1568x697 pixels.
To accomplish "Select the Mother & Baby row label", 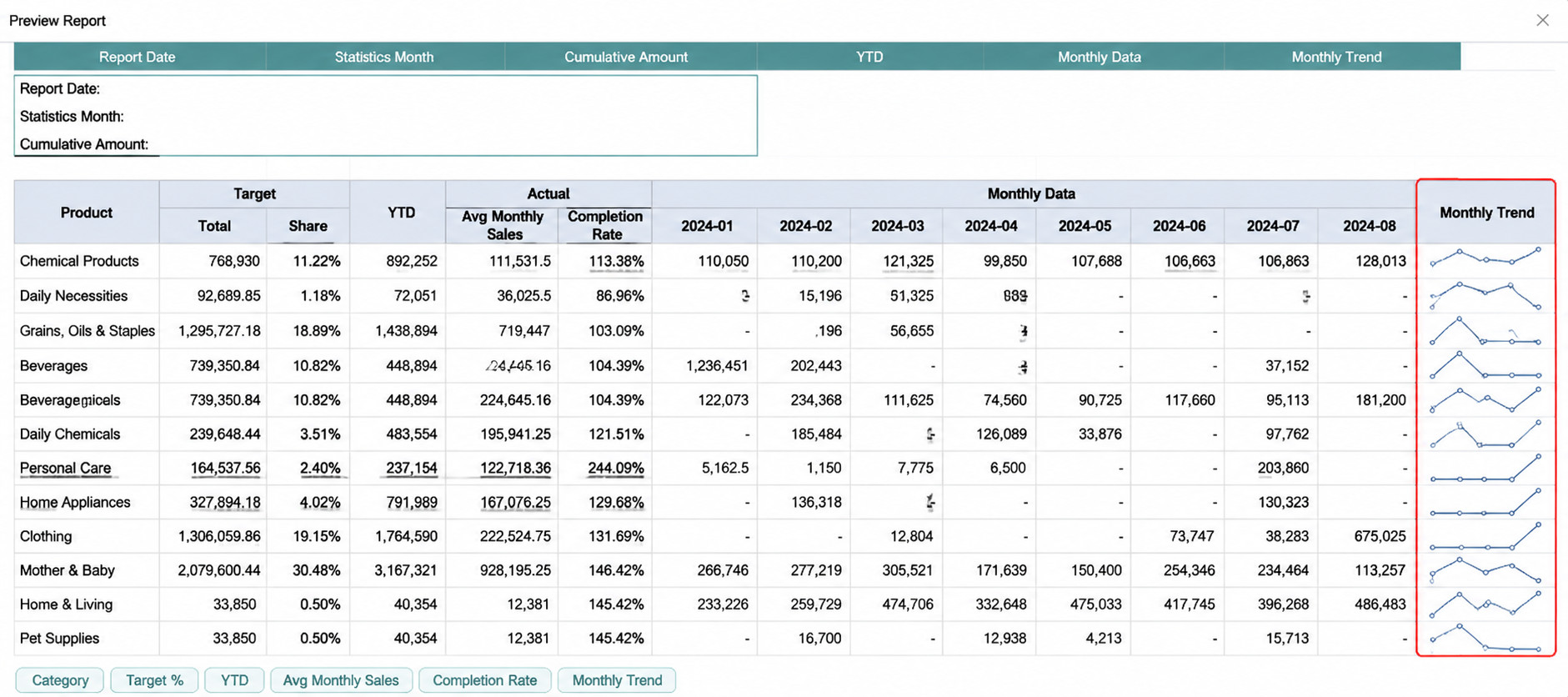I will 67,570.
